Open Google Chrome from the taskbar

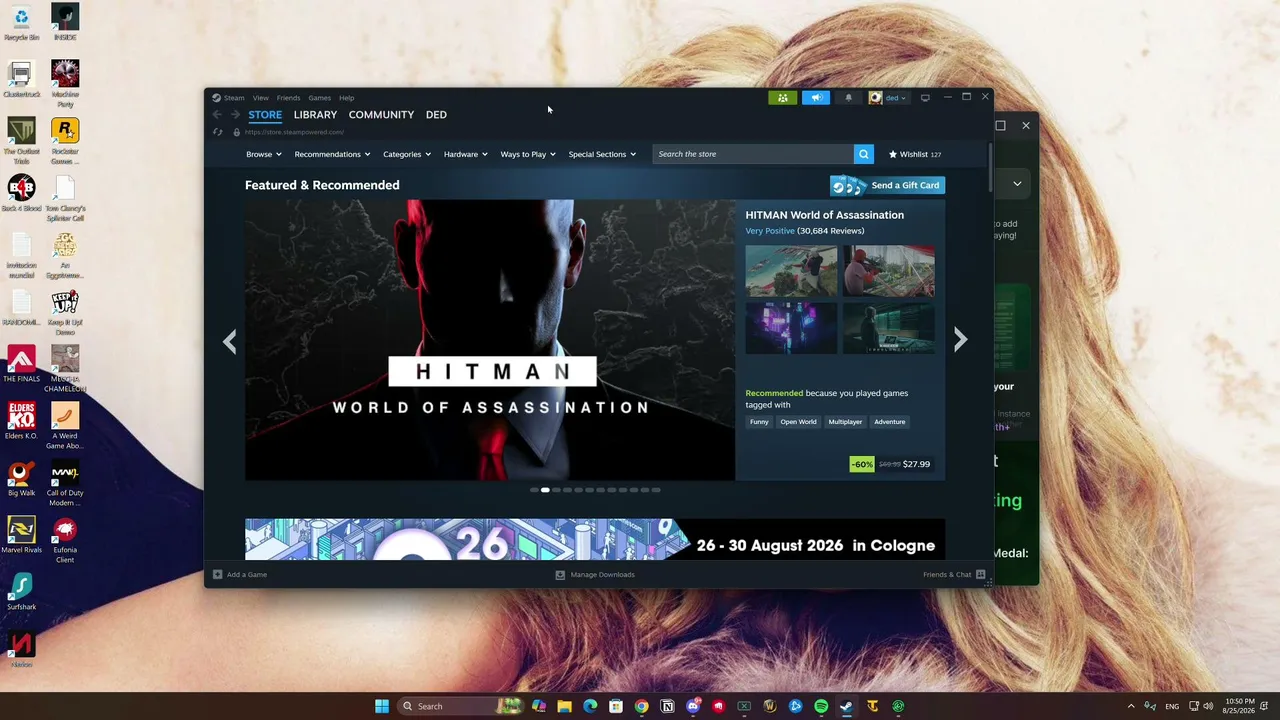click(641, 706)
